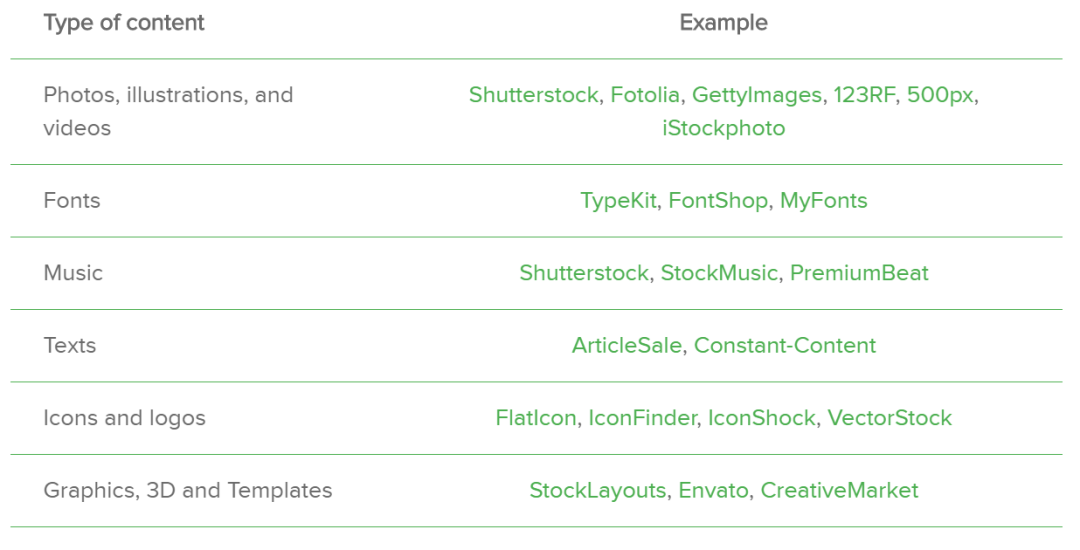
Task: Open the Shutterstock link in the Photos row
Action: (533, 96)
